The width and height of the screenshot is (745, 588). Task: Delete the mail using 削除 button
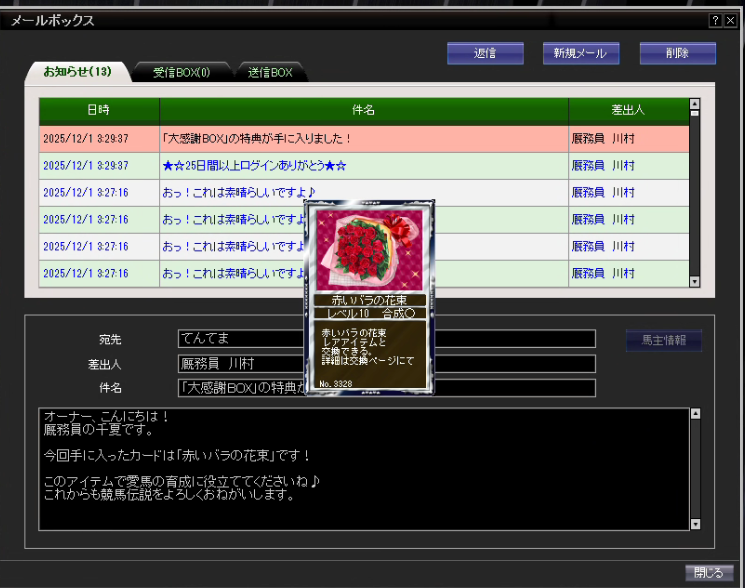677,53
